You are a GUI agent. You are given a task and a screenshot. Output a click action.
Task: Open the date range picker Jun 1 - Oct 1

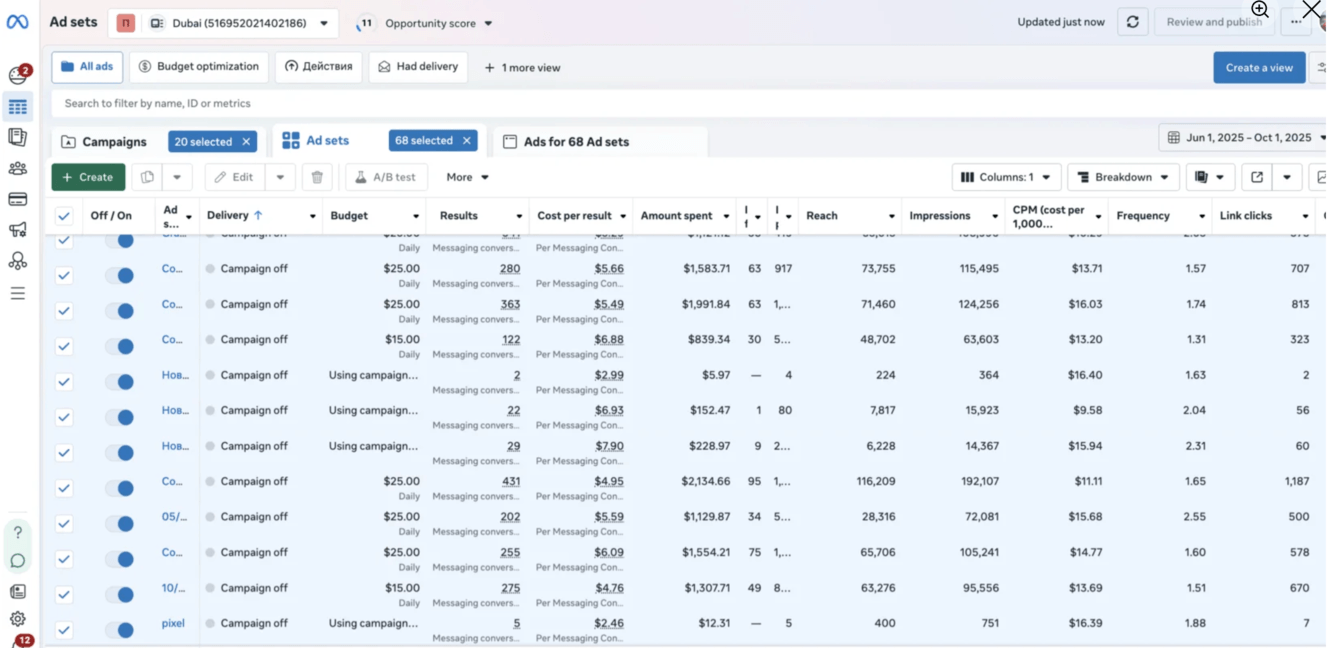click(1246, 138)
